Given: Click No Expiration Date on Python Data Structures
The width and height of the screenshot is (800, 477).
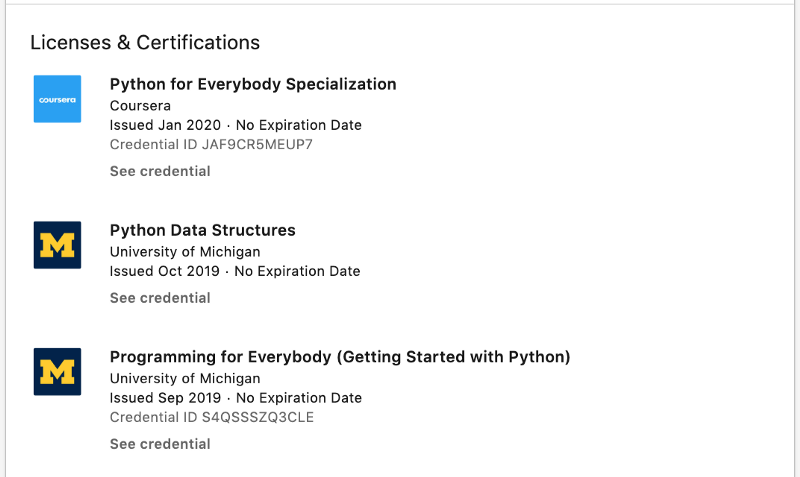Looking at the screenshot, I should pyautogui.click(x=297, y=271).
